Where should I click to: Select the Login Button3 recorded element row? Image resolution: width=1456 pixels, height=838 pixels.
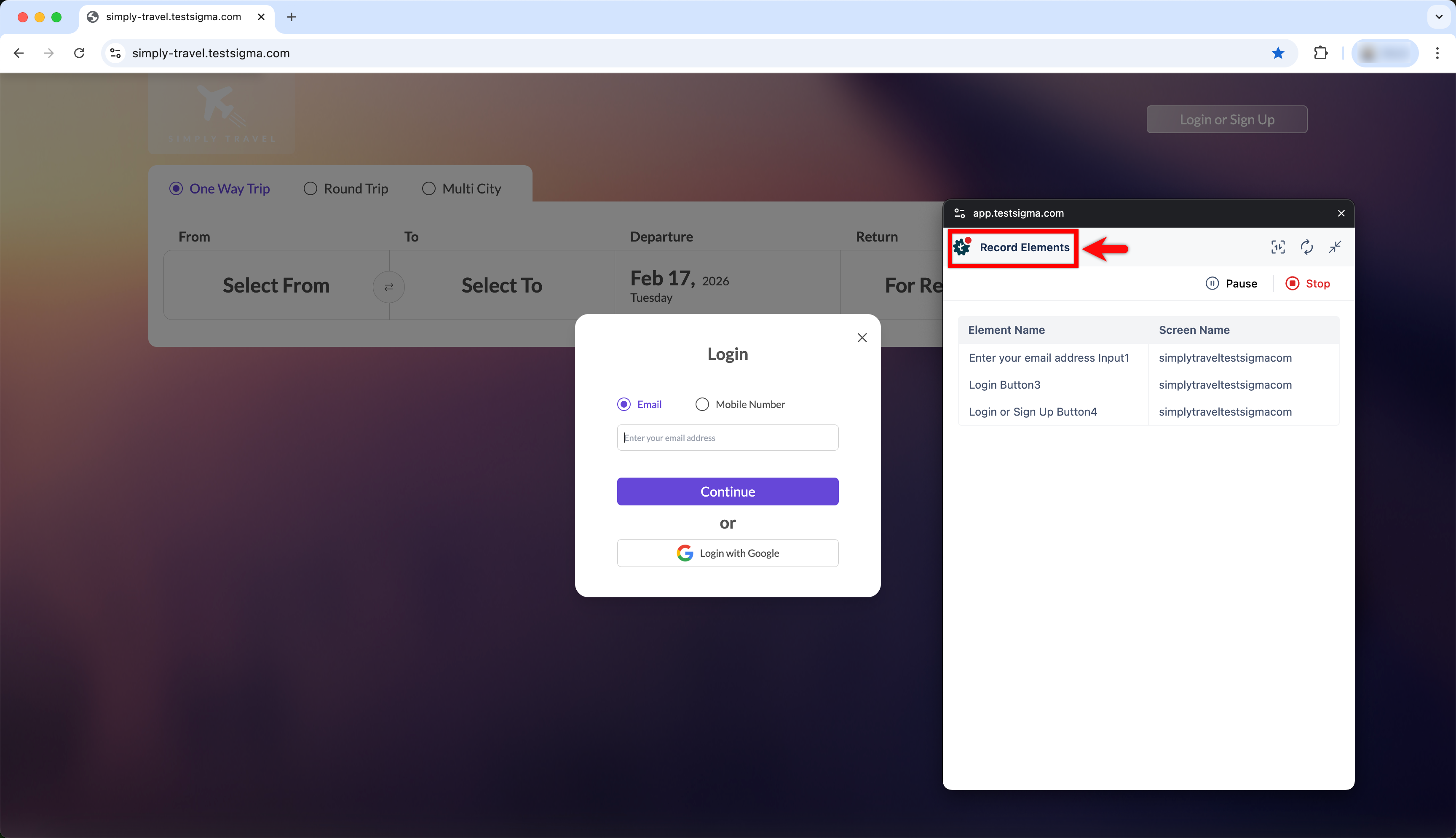coord(1005,384)
